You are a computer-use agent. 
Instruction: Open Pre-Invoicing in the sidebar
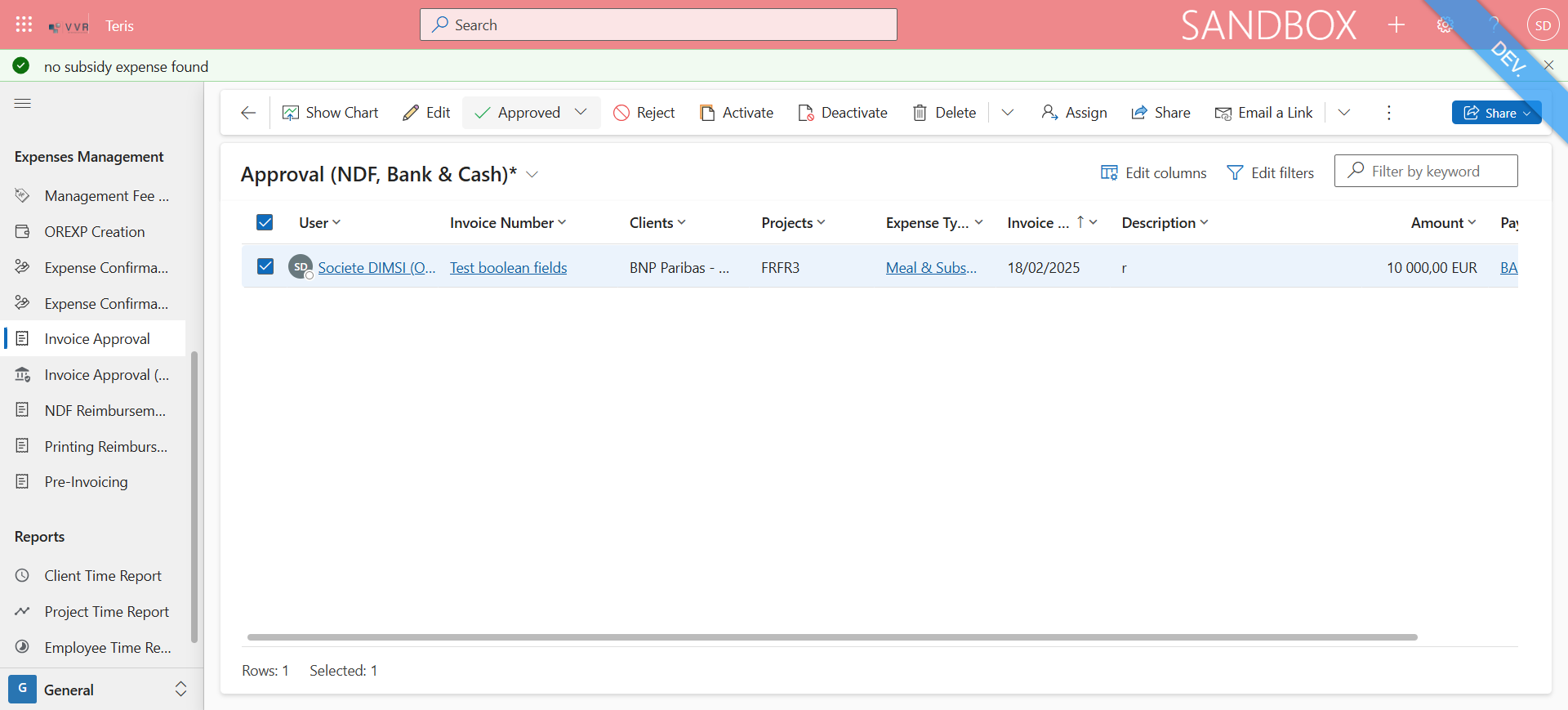pyautogui.click(x=93, y=482)
